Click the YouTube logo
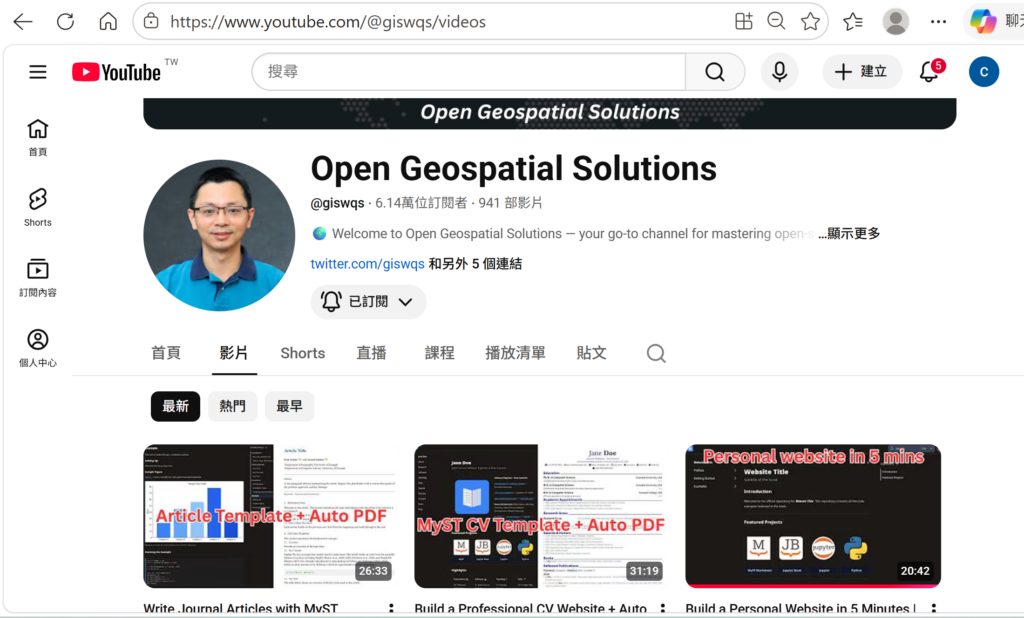Image resolution: width=1024 pixels, height=618 pixels. point(116,72)
